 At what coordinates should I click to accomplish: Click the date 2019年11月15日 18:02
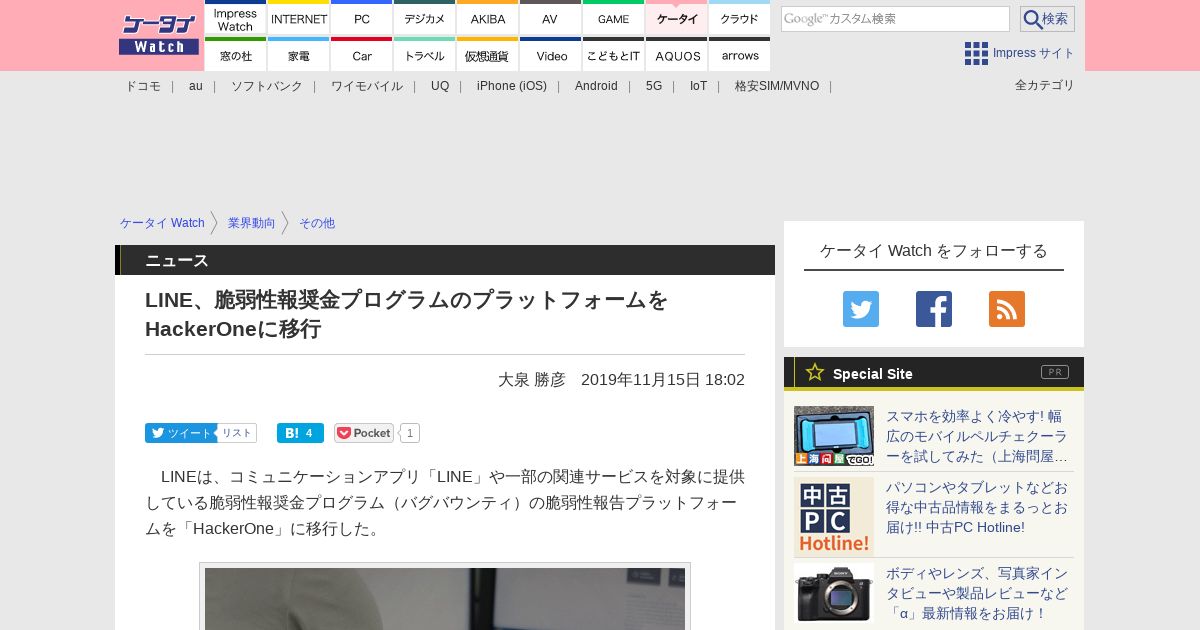tap(663, 380)
